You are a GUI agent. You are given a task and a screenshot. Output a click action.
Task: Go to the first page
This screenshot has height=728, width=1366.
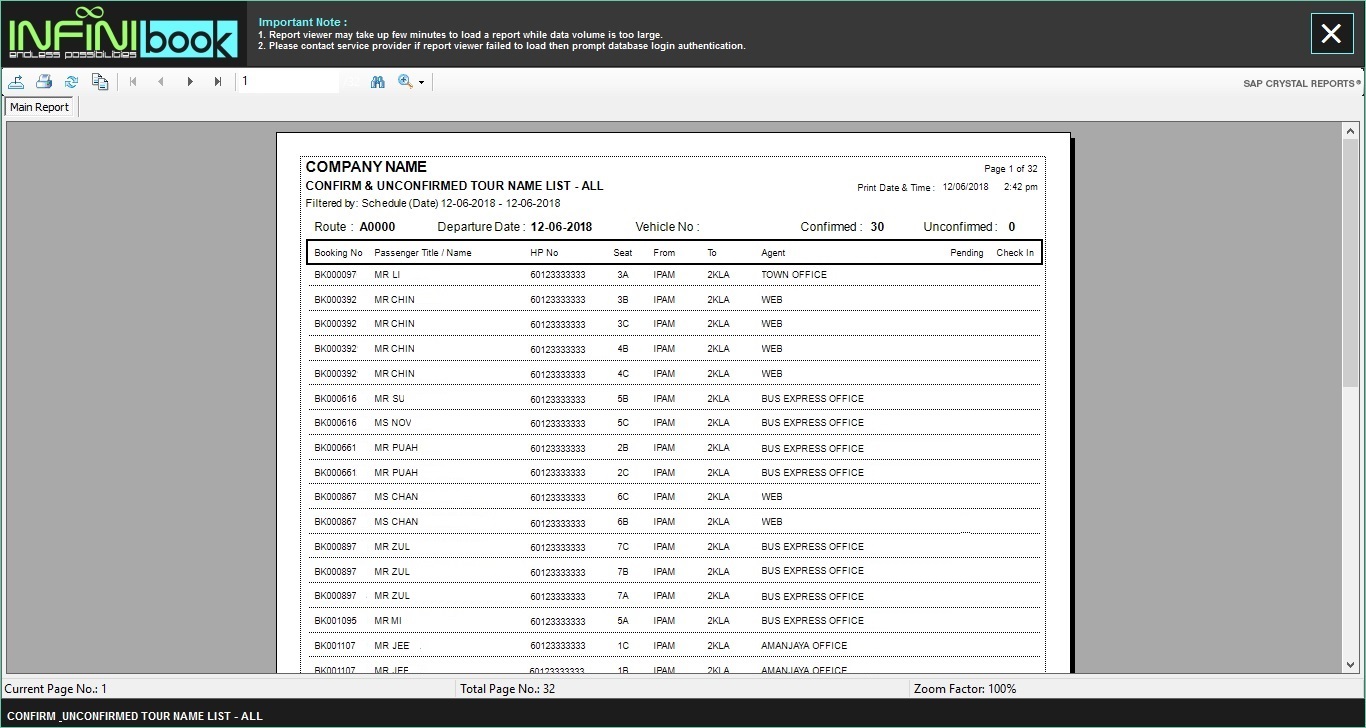(133, 82)
